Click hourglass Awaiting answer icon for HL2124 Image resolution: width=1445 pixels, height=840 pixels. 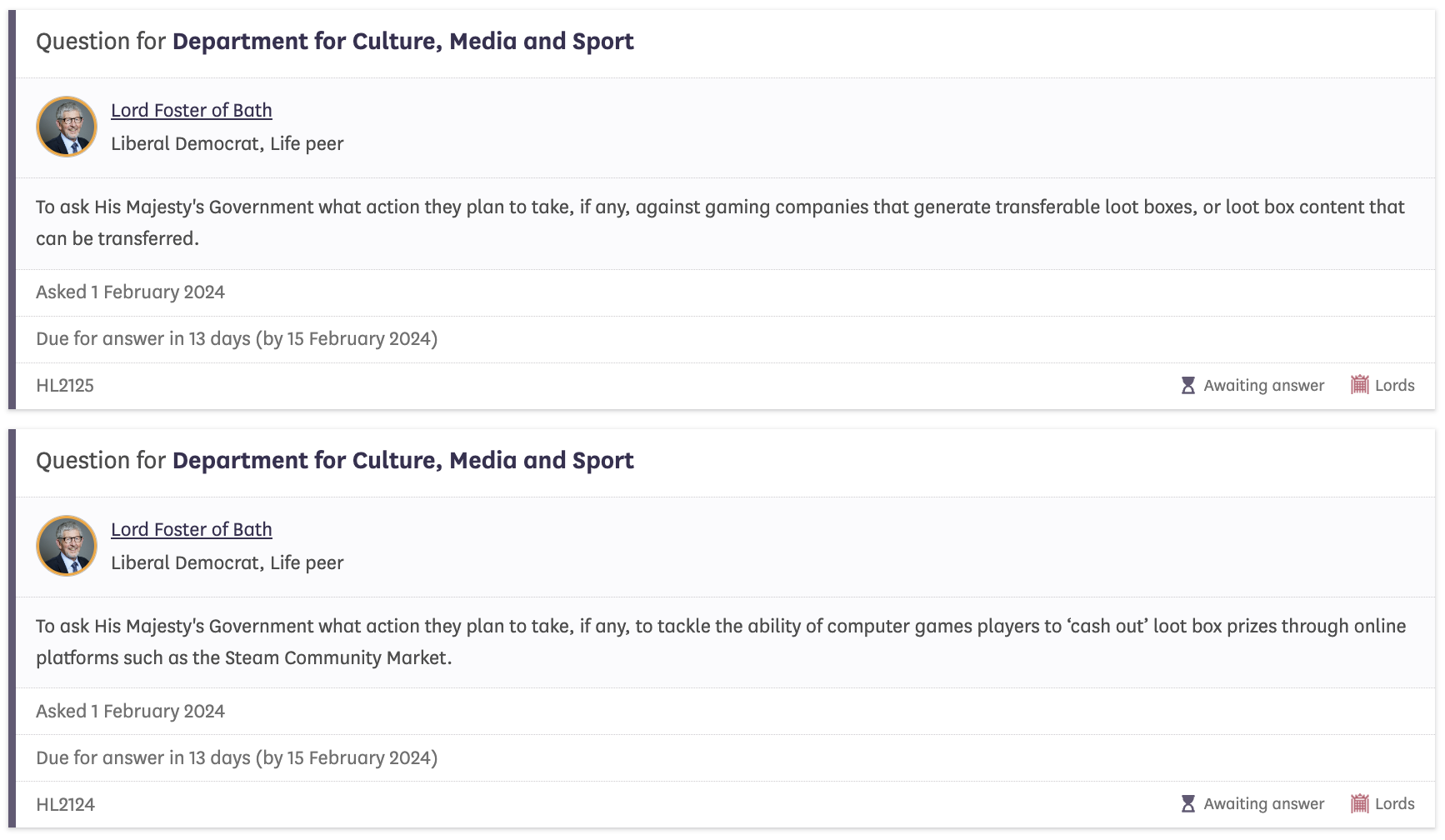pos(1188,804)
